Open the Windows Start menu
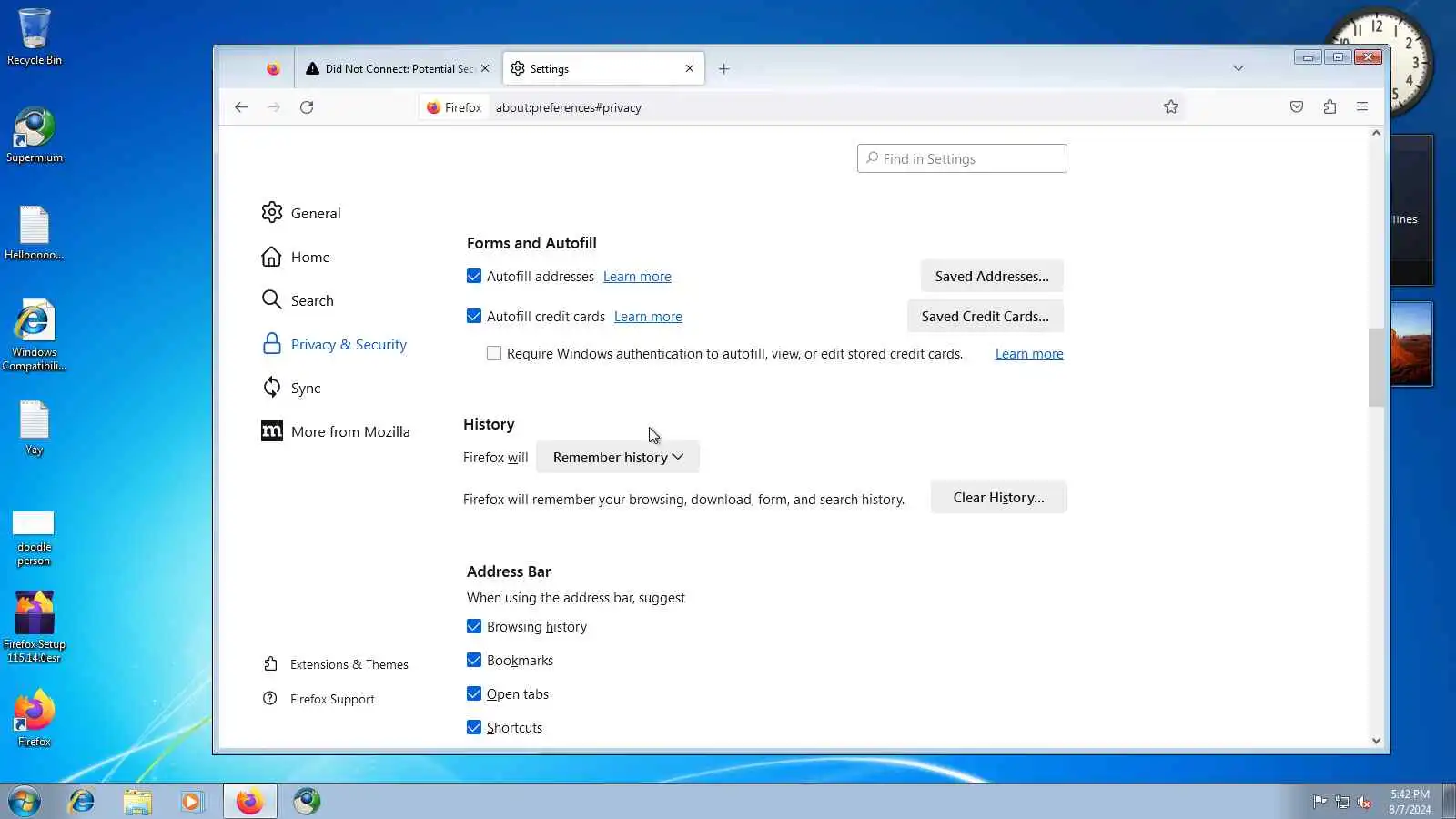Screen dimensions: 1456x819 pyautogui.click(x=25, y=801)
